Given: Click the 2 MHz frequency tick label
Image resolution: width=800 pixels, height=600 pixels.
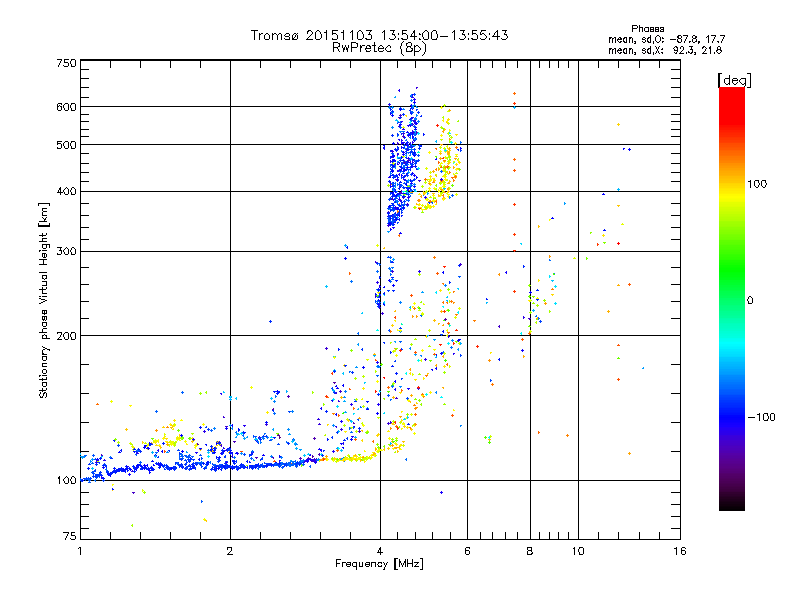Looking at the screenshot, I should click(230, 551).
